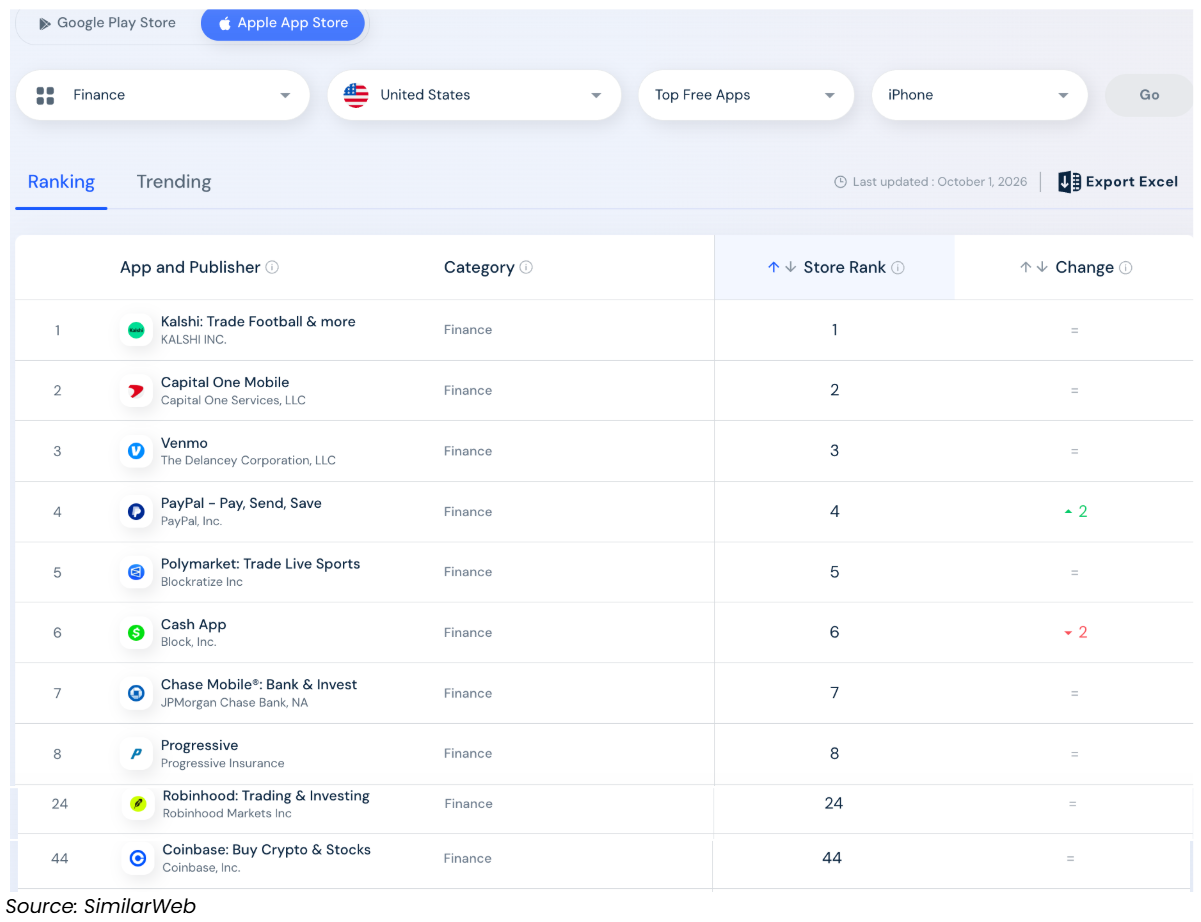Click store rank 24 in Robinhood row
The image size is (1201, 922).
(x=834, y=803)
